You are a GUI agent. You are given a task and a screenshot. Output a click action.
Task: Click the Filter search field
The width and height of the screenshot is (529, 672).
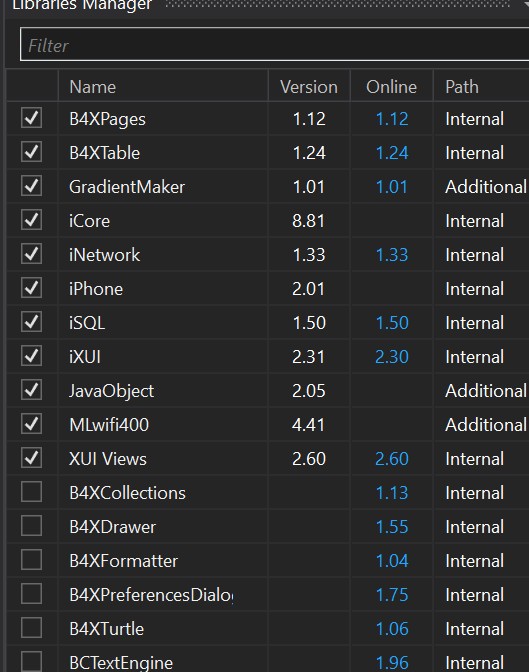(x=274, y=45)
